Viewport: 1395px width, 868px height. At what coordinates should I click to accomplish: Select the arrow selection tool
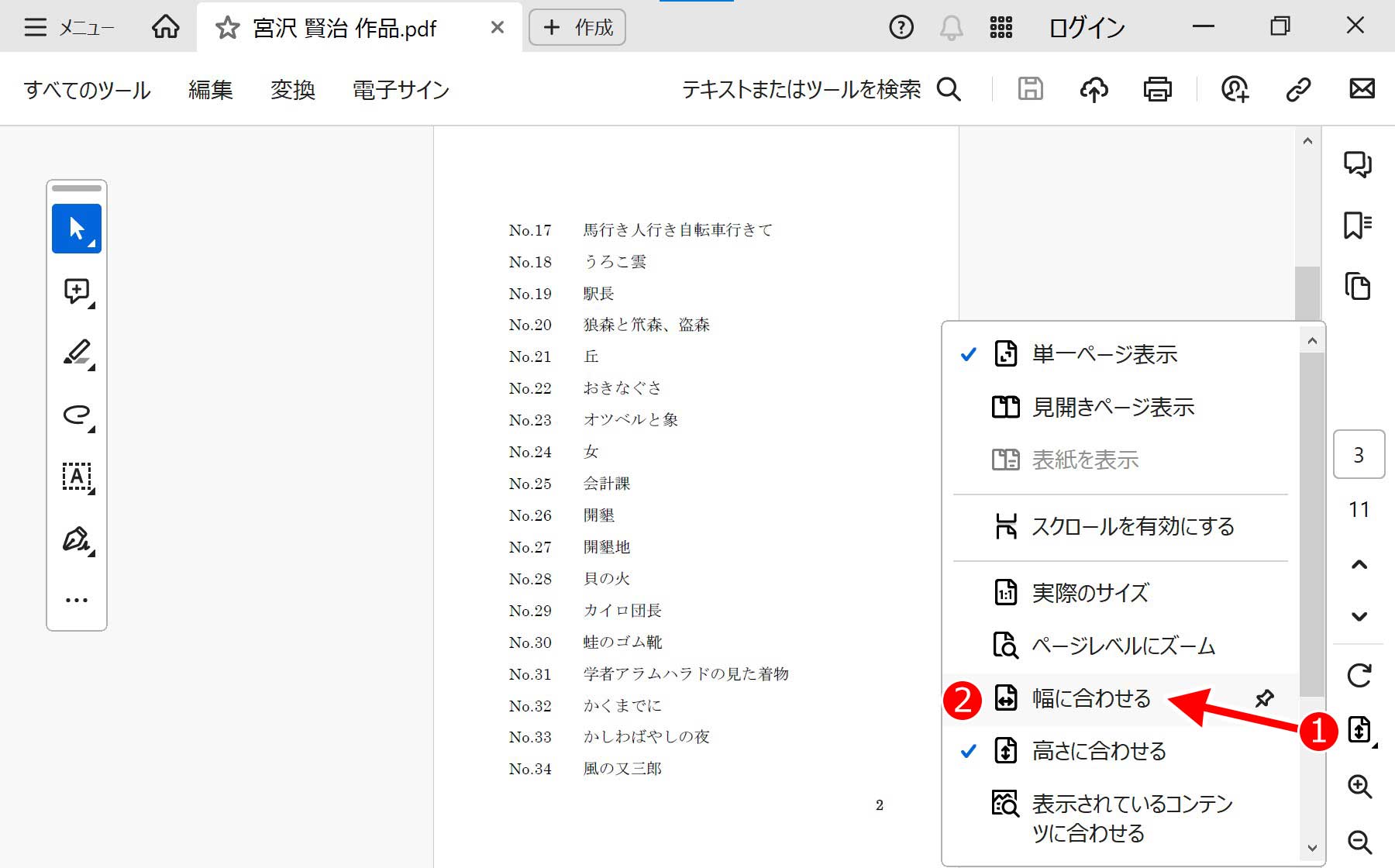[x=77, y=229]
